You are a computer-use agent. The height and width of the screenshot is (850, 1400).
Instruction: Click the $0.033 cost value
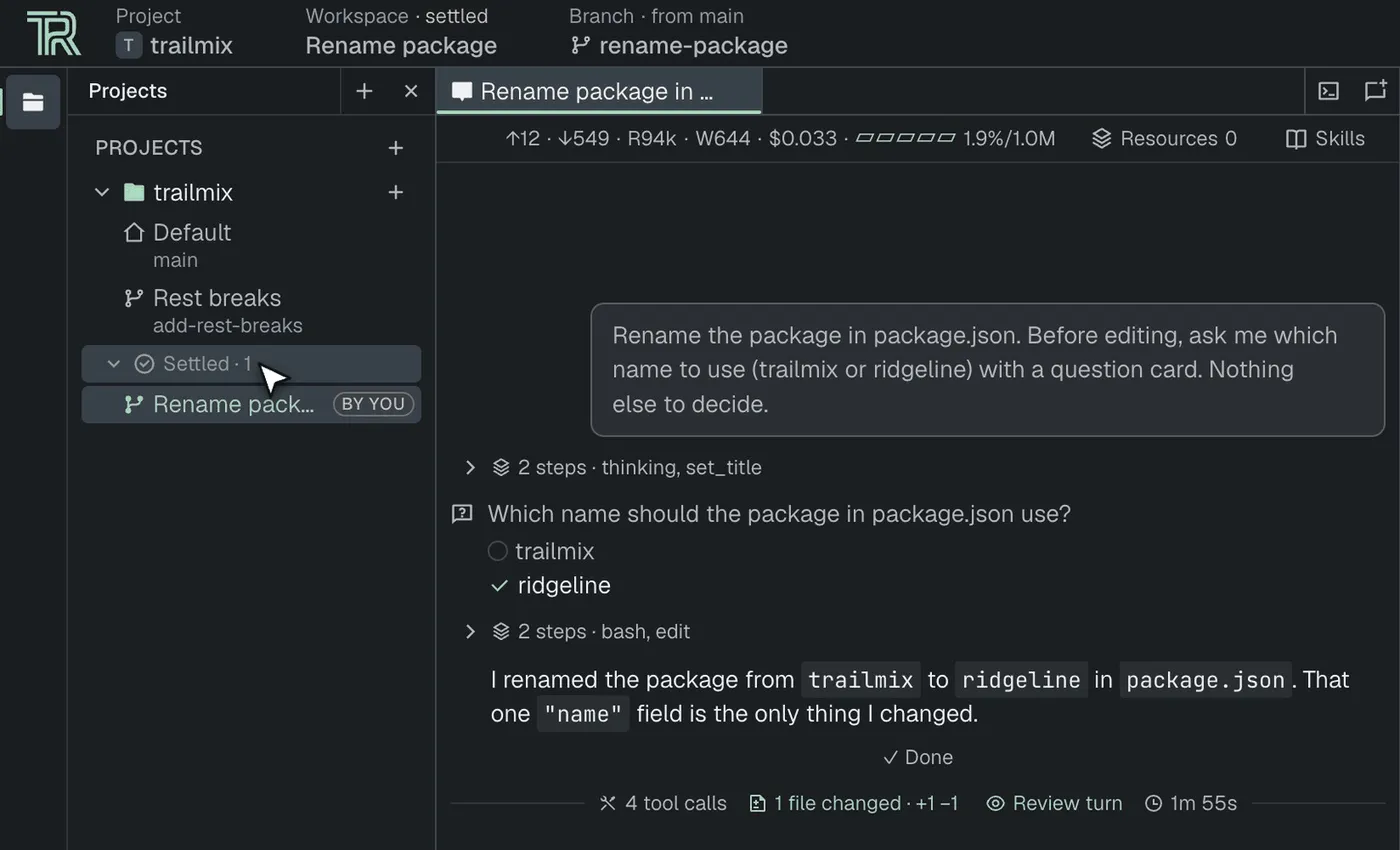click(x=802, y=139)
